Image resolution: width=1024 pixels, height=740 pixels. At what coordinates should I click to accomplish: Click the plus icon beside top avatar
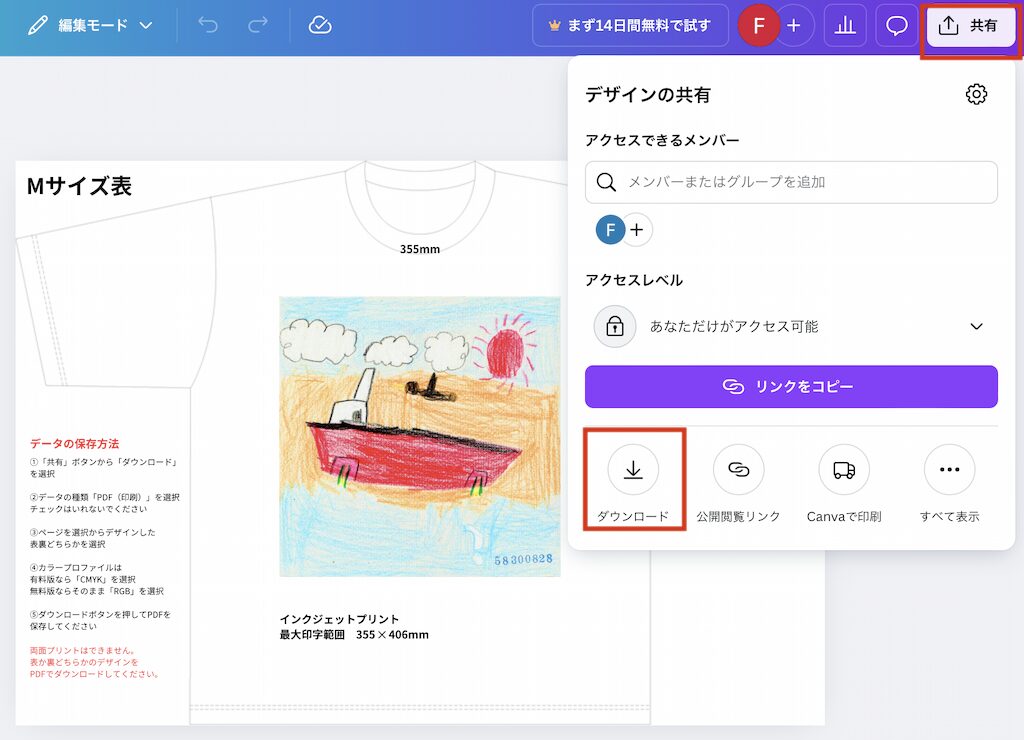[x=794, y=25]
